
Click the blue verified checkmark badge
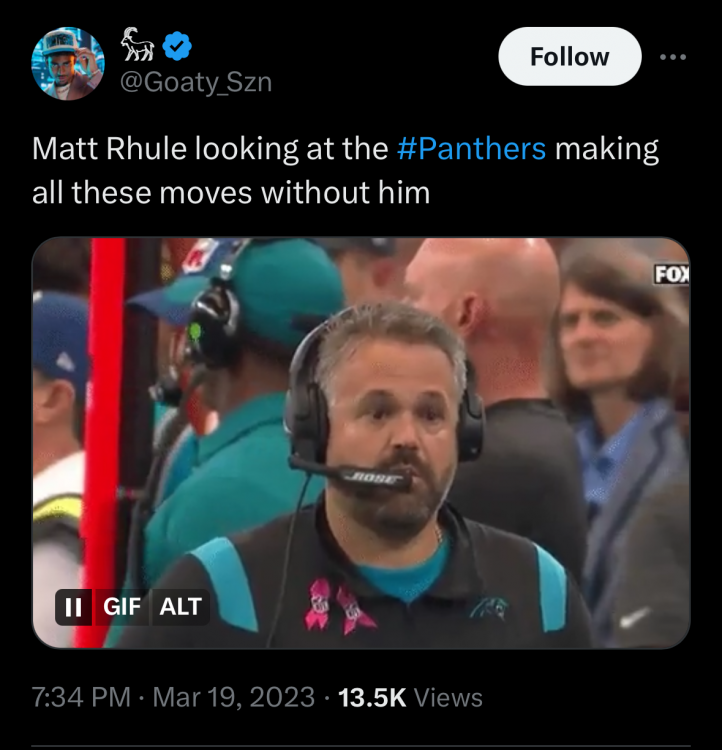point(177,45)
